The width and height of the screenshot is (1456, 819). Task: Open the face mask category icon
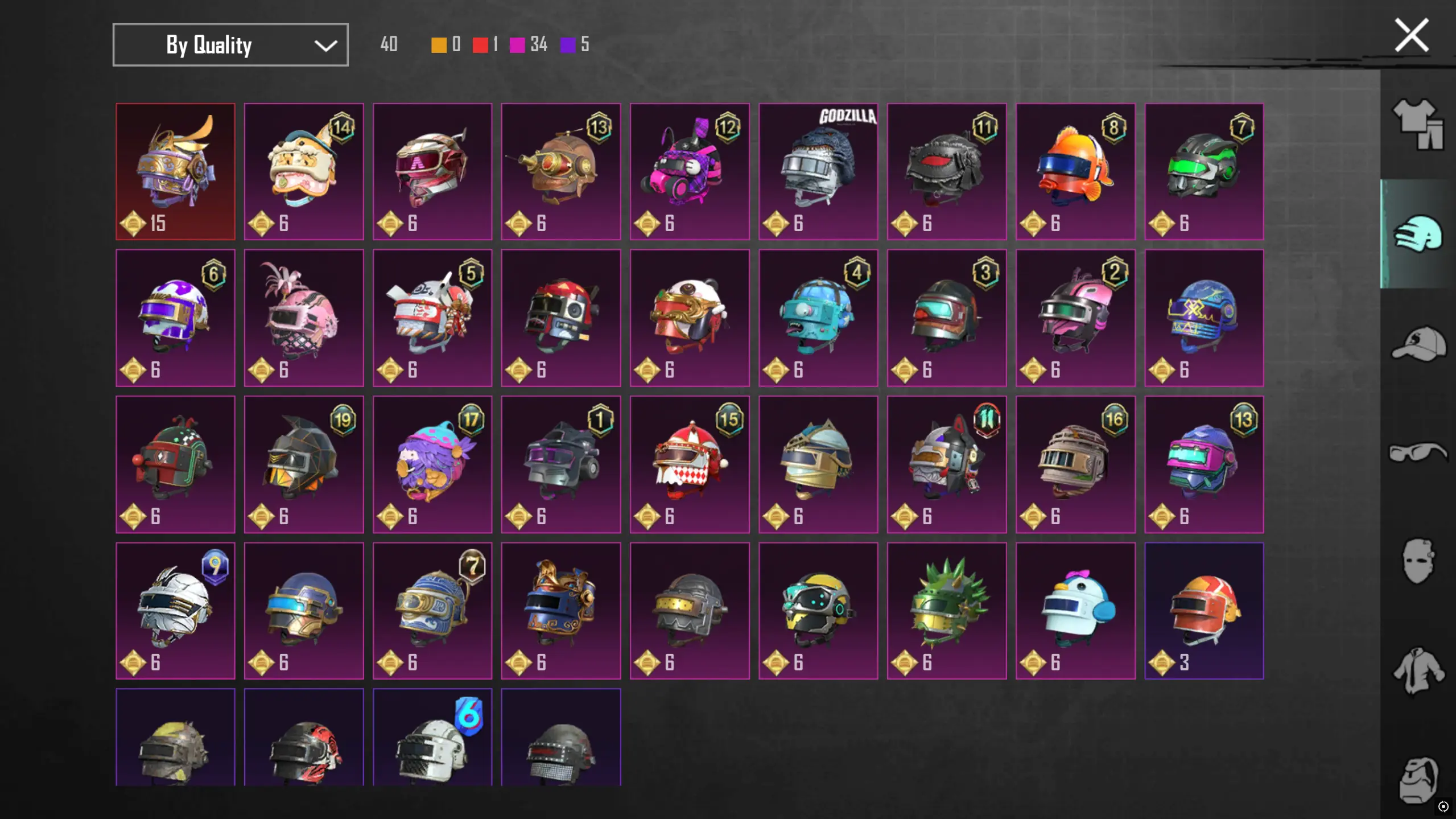[x=1418, y=561]
